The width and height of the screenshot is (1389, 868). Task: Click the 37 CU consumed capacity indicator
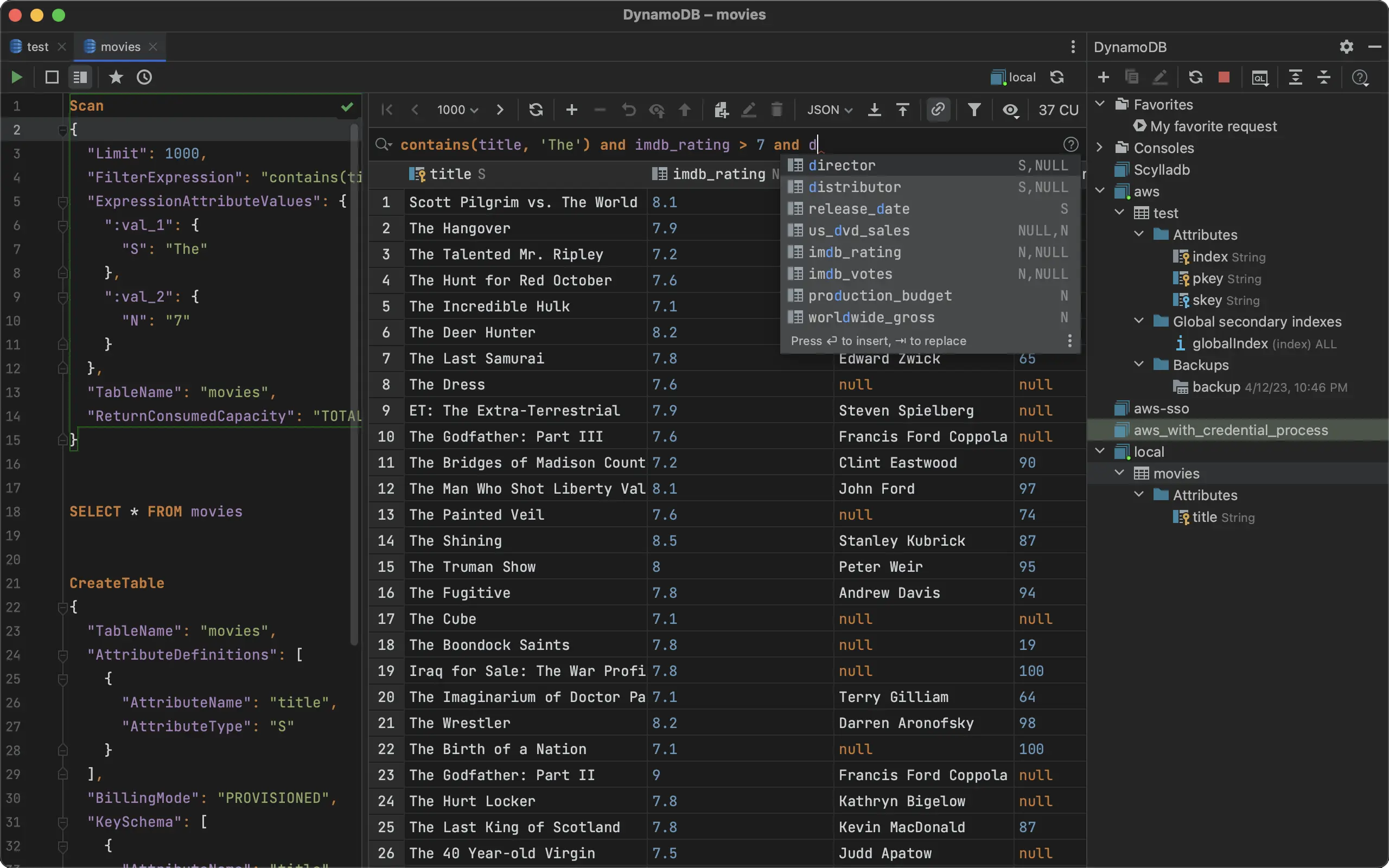coord(1059,110)
